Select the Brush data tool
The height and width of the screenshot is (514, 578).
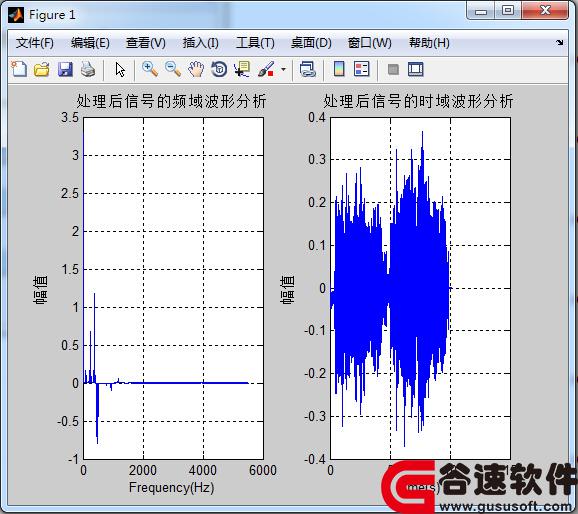click(x=266, y=69)
